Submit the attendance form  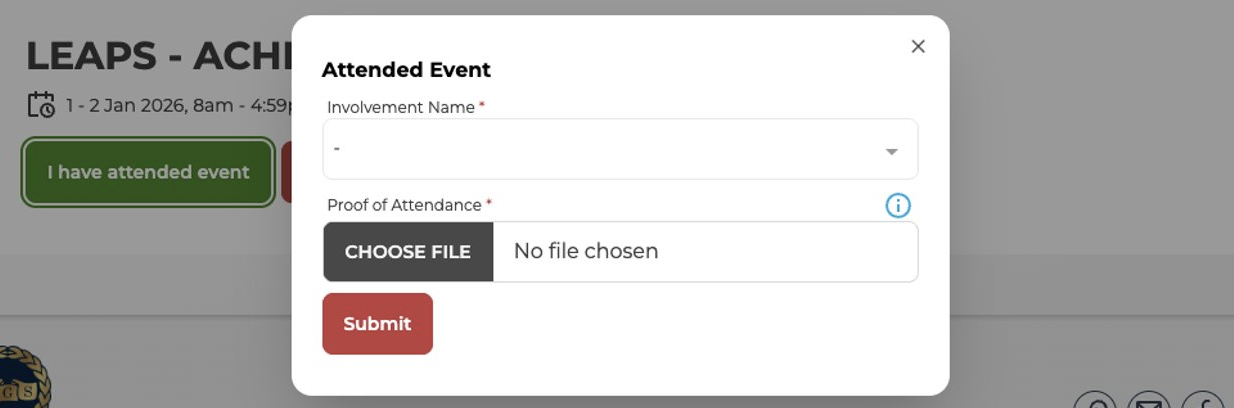(x=377, y=324)
